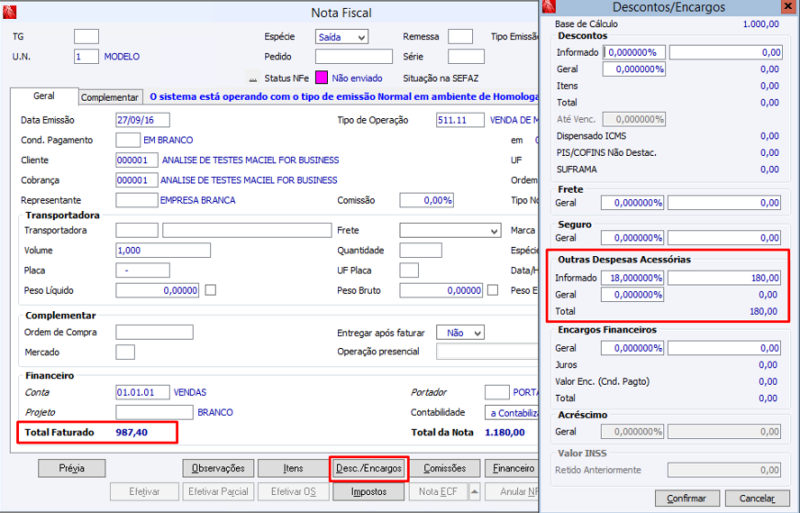
Task: Click the Total Faturado value 987,40
Action: point(132,433)
